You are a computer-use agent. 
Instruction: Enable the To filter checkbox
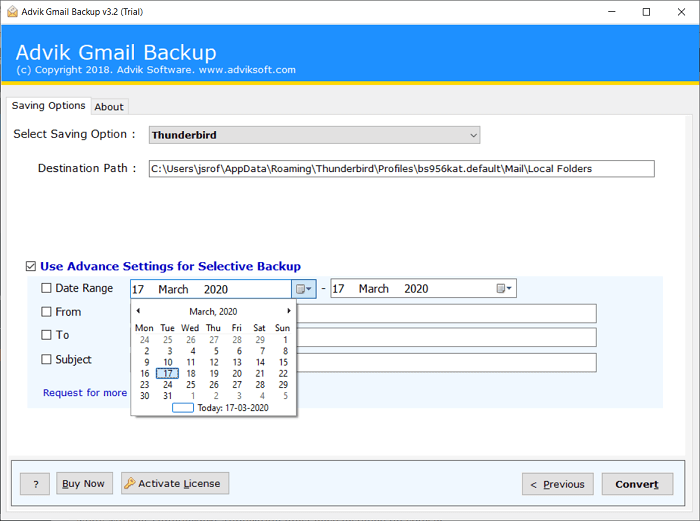click(46, 335)
